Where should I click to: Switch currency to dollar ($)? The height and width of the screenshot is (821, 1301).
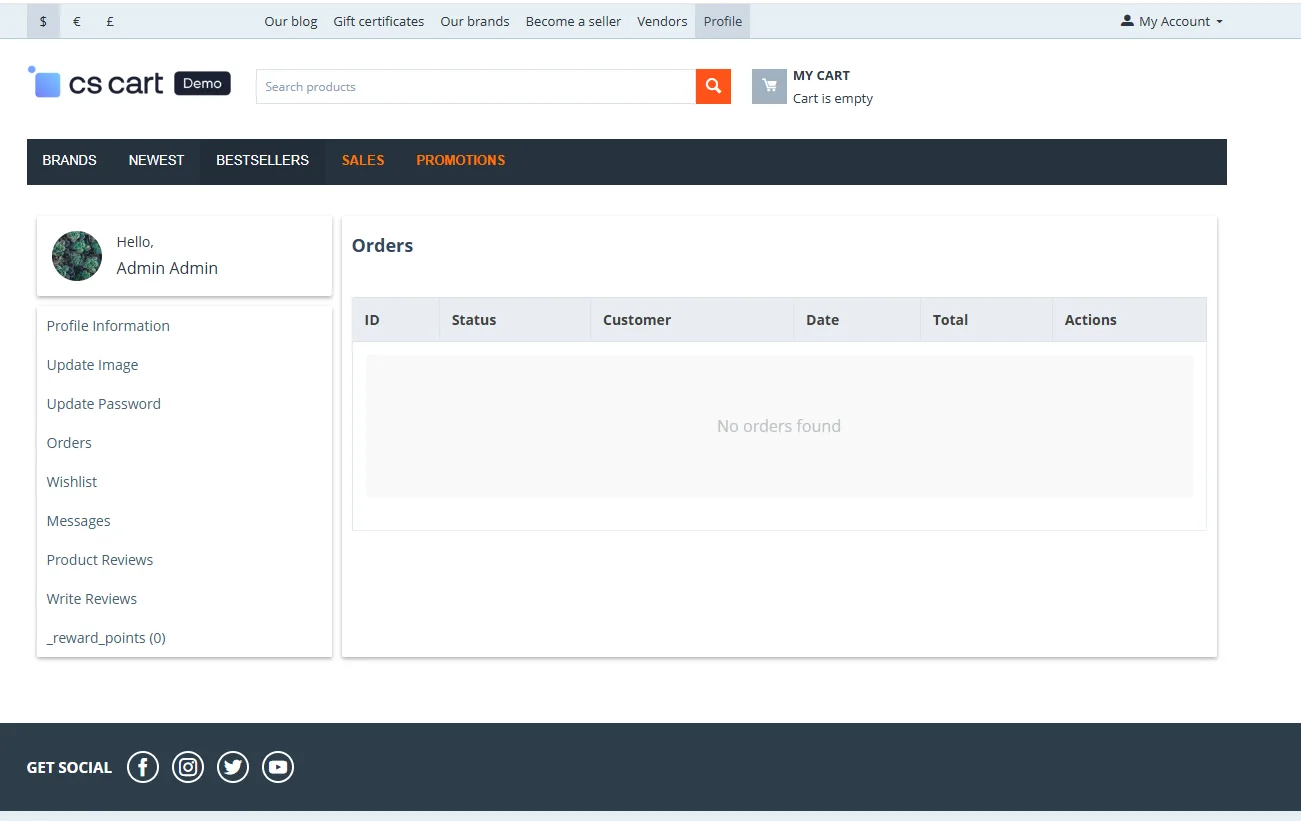click(43, 21)
